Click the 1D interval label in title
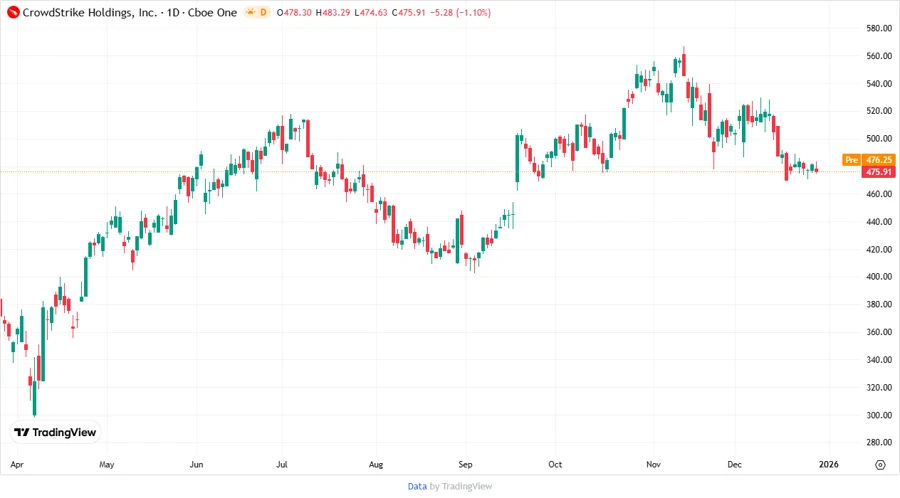The width and height of the screenshot is (900, 498). (x=173, y=12)
